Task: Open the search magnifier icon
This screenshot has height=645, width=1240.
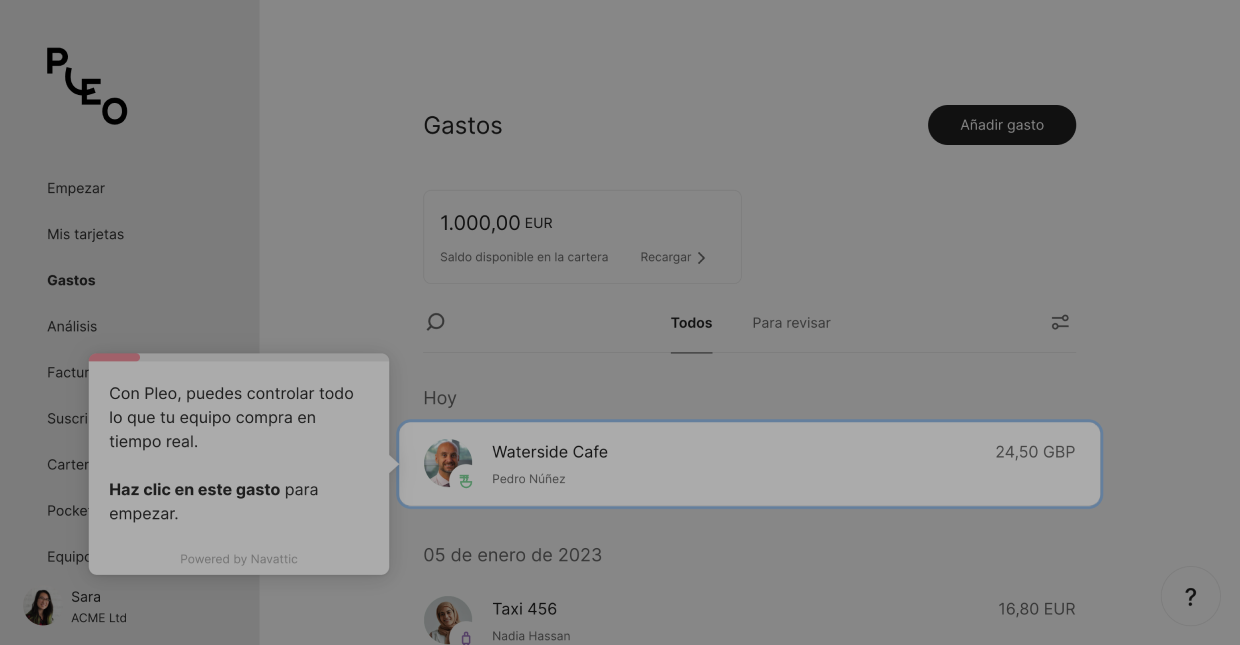Action: [435, 322]
